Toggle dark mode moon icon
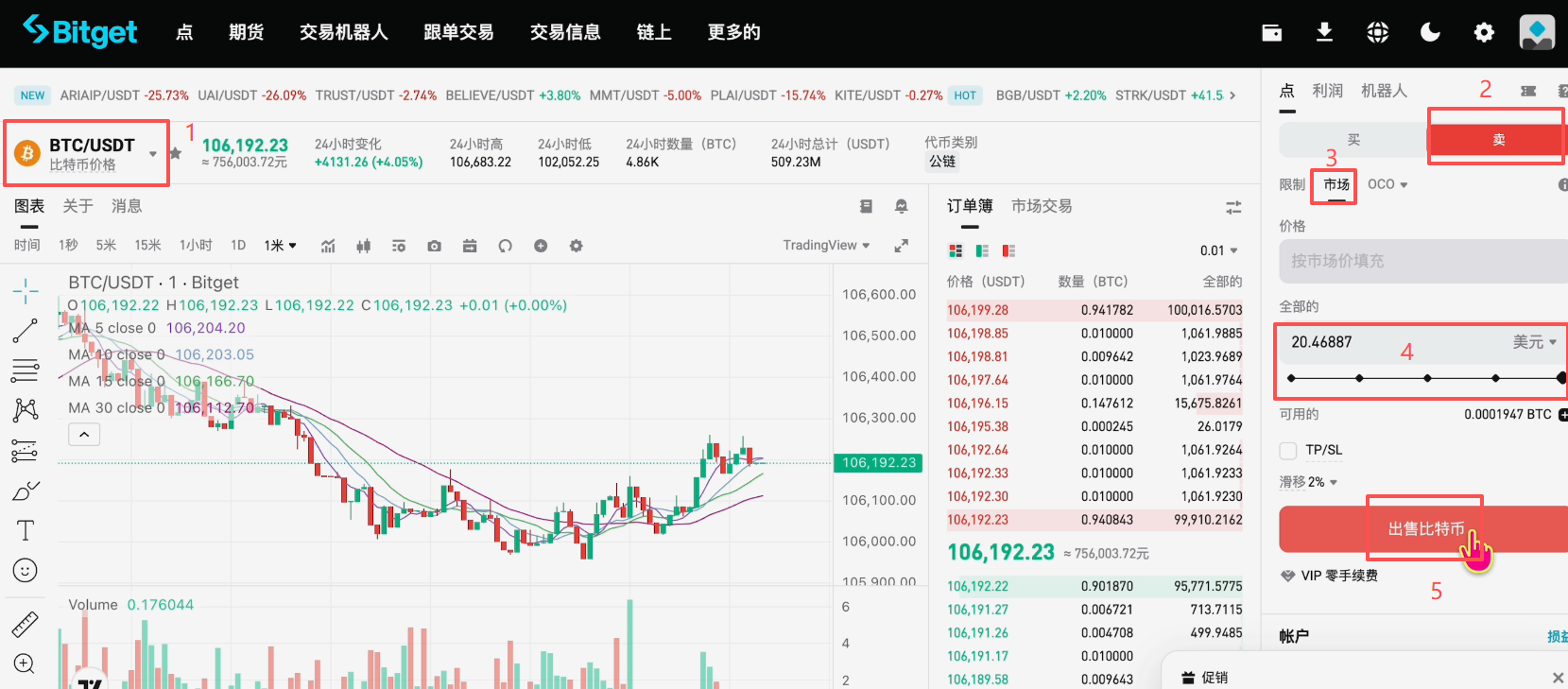The width and height of the screenshot is (1568, 689). 1430,33
